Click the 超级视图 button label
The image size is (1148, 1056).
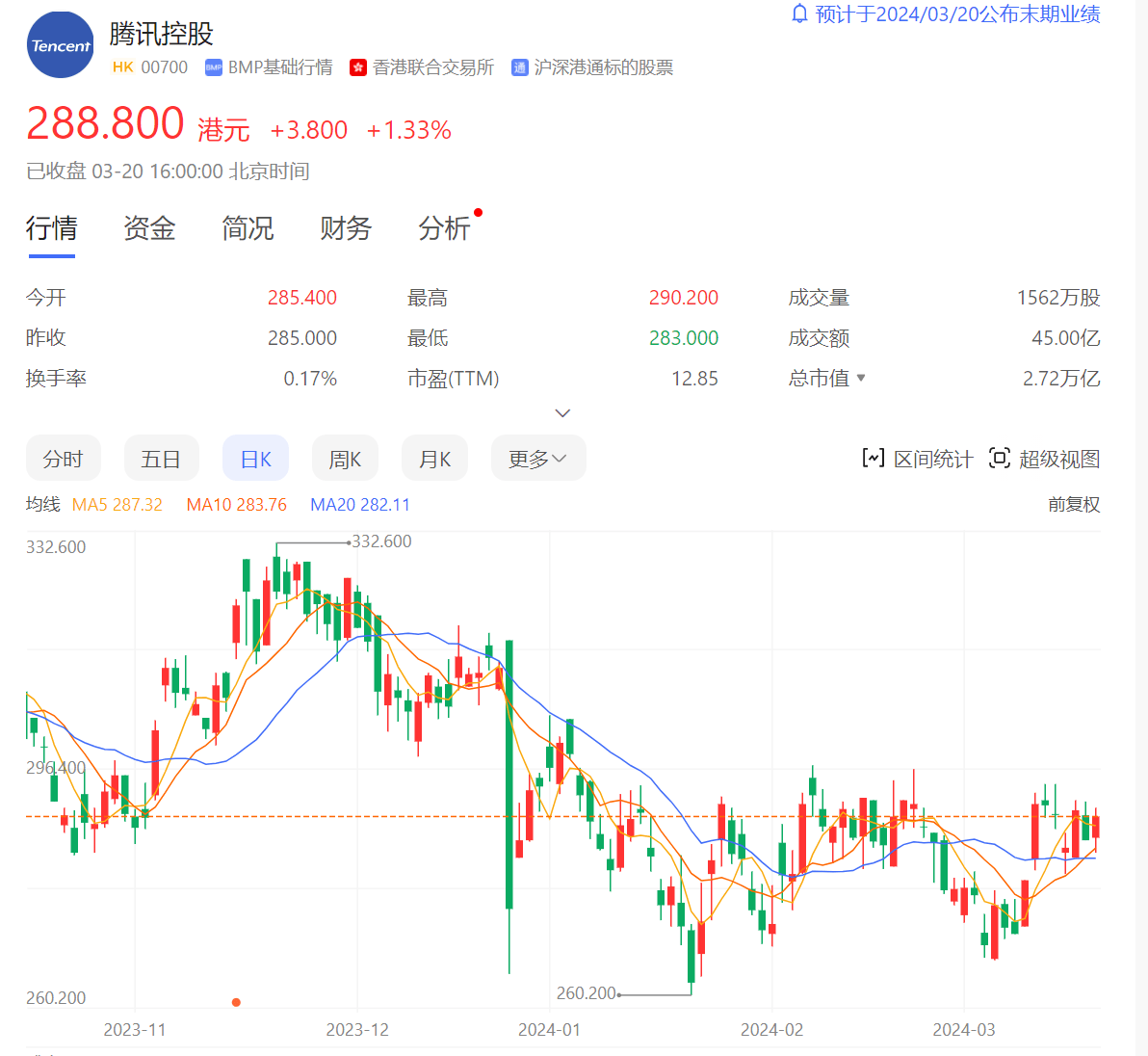(1059, 460)
